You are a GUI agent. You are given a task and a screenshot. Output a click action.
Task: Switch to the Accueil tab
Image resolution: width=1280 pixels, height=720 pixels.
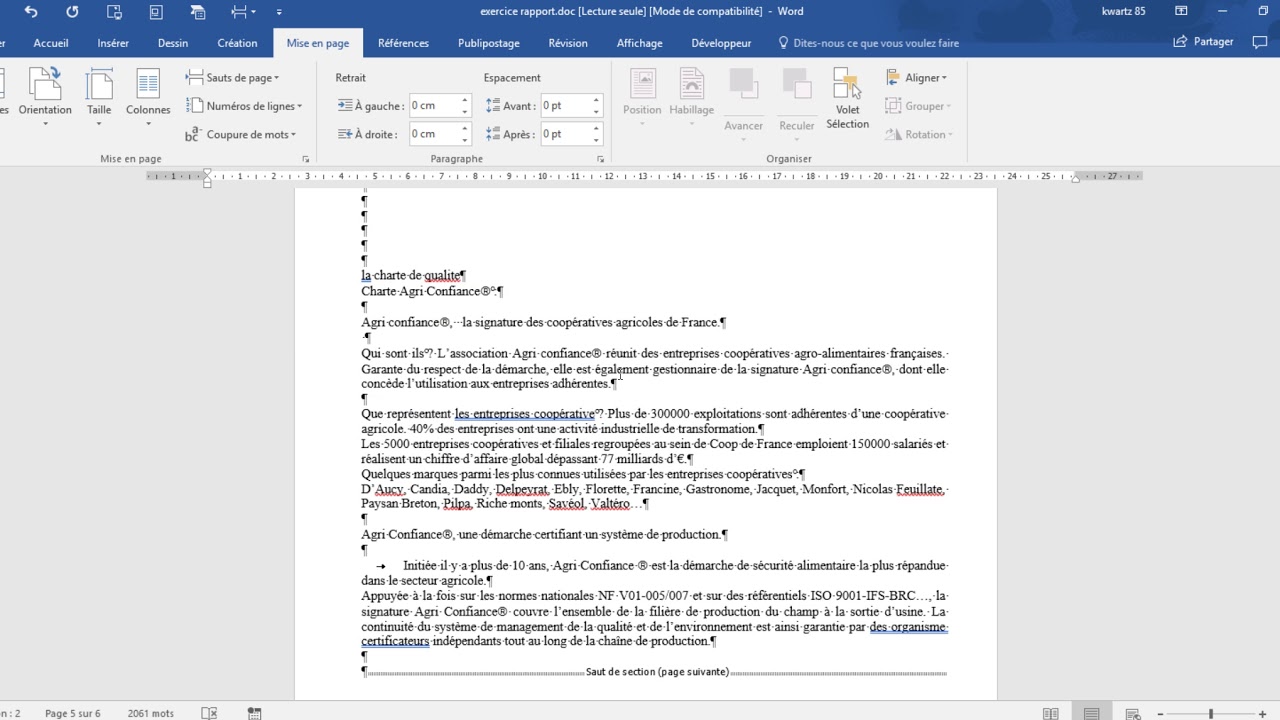click(51, 43)
